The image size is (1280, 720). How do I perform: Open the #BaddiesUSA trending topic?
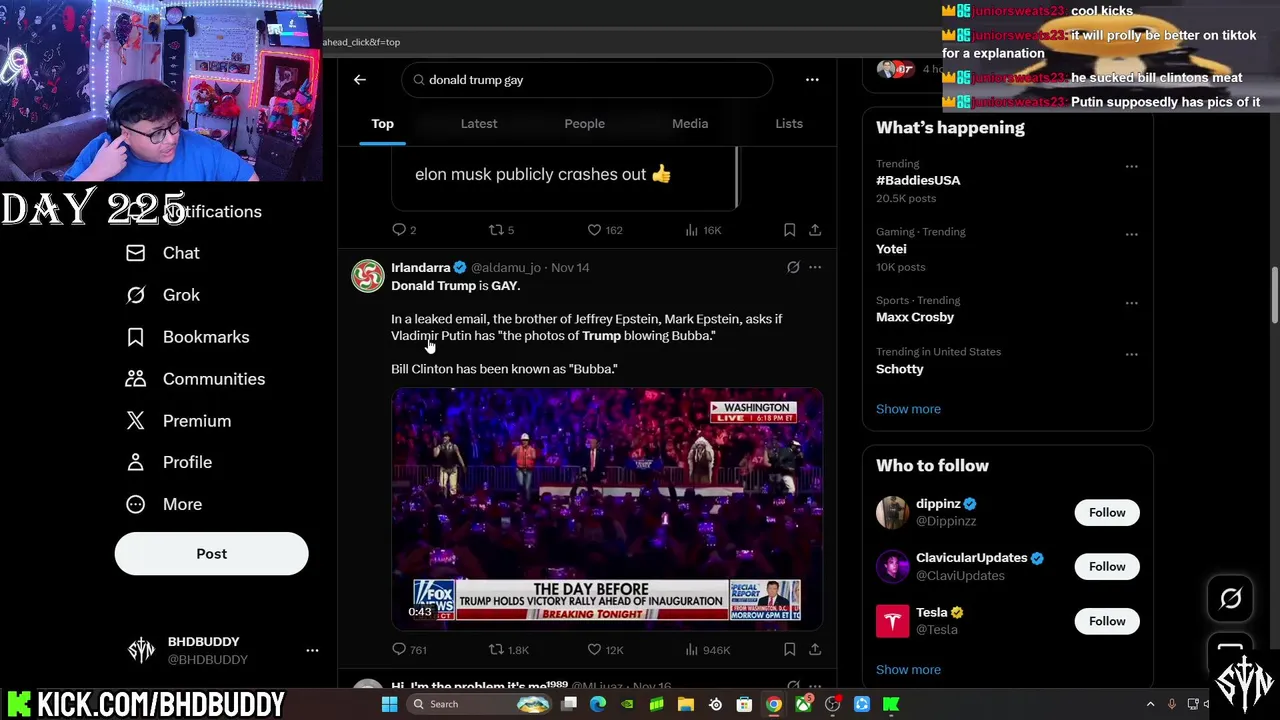918,180
